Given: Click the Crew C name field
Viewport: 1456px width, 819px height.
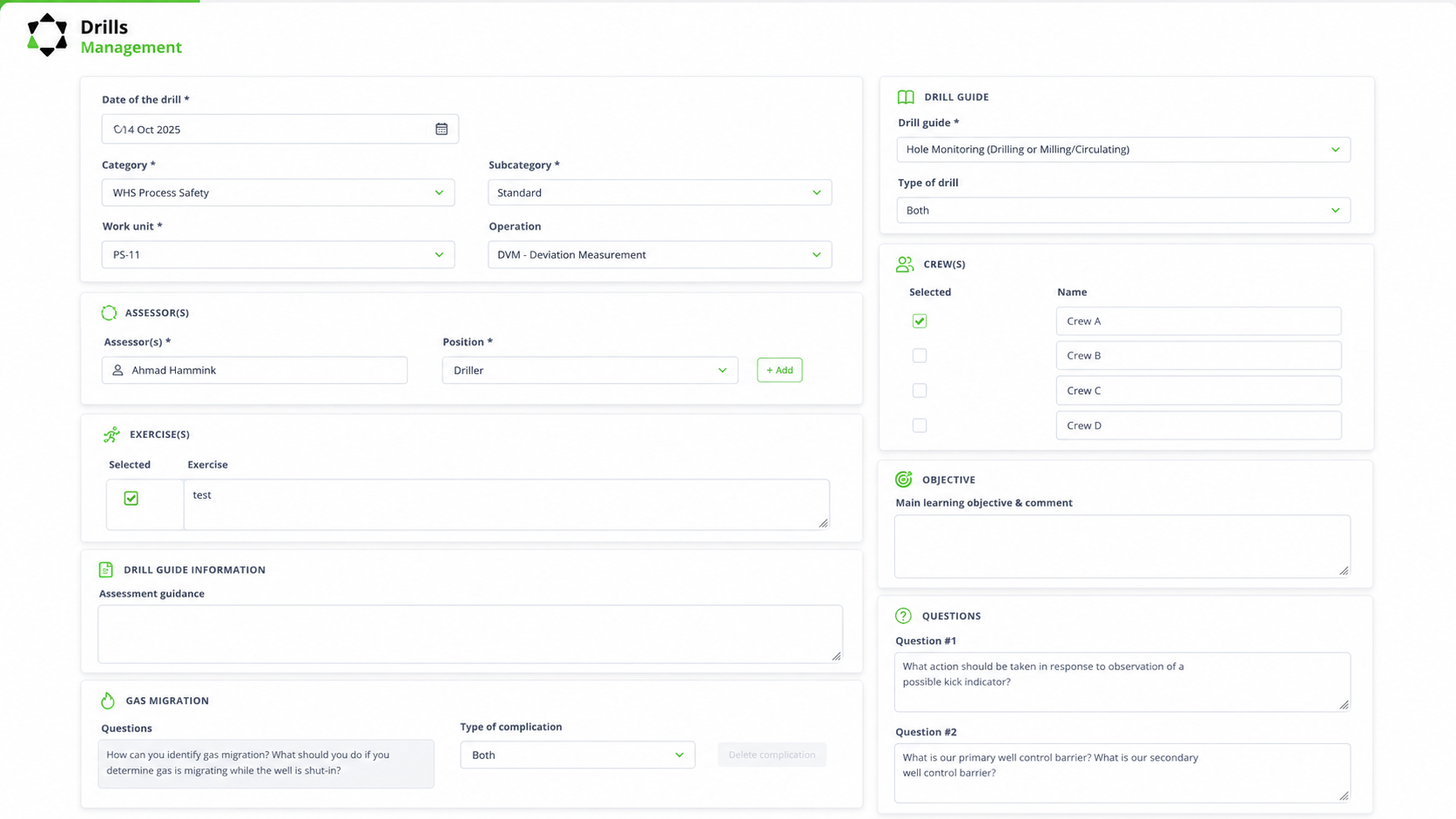Looking at the screenshot, I should [1198, 391].
